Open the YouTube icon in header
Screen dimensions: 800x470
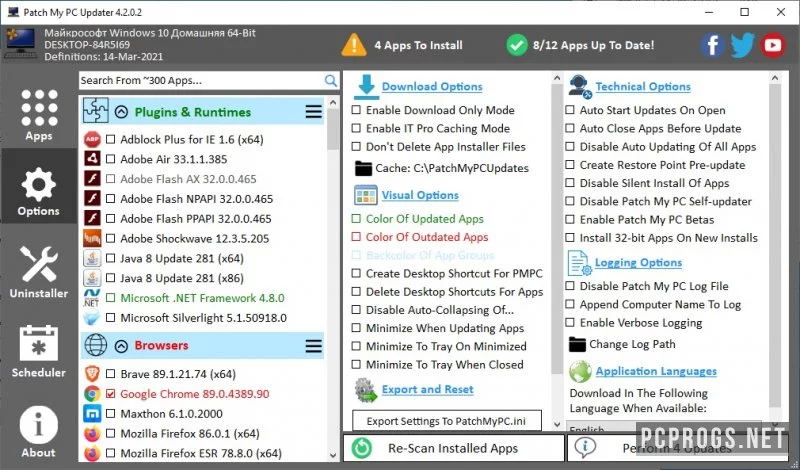772,45
